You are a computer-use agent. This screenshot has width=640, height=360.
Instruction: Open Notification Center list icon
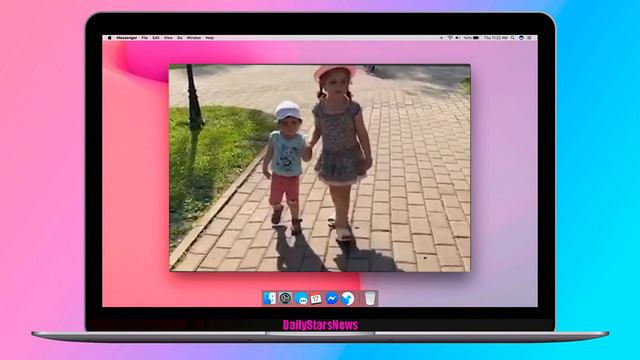click(529, 38)
